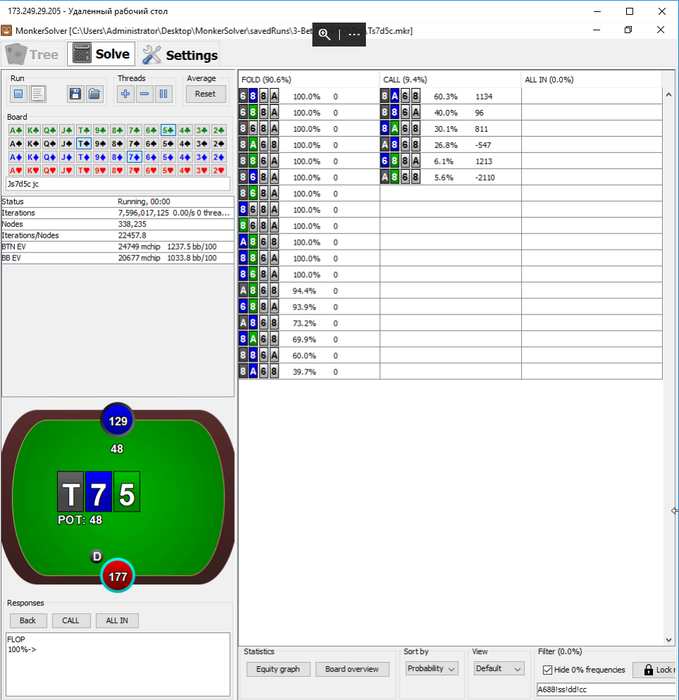Open the run log document icon
Viewport: 679px width, 700px height.
click(38, 94)
